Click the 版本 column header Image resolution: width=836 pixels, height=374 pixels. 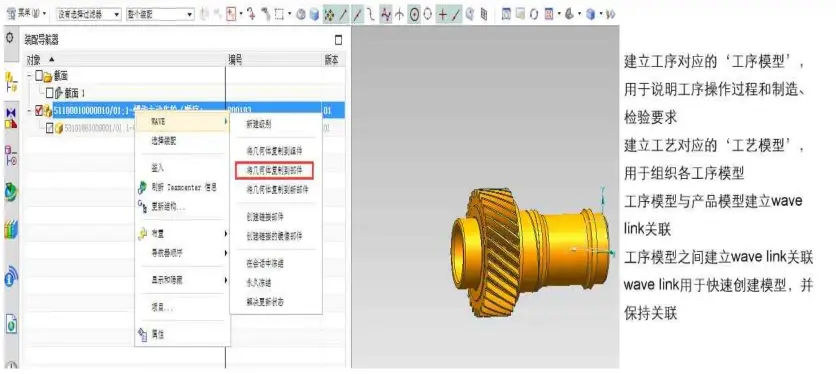(332, 60)
